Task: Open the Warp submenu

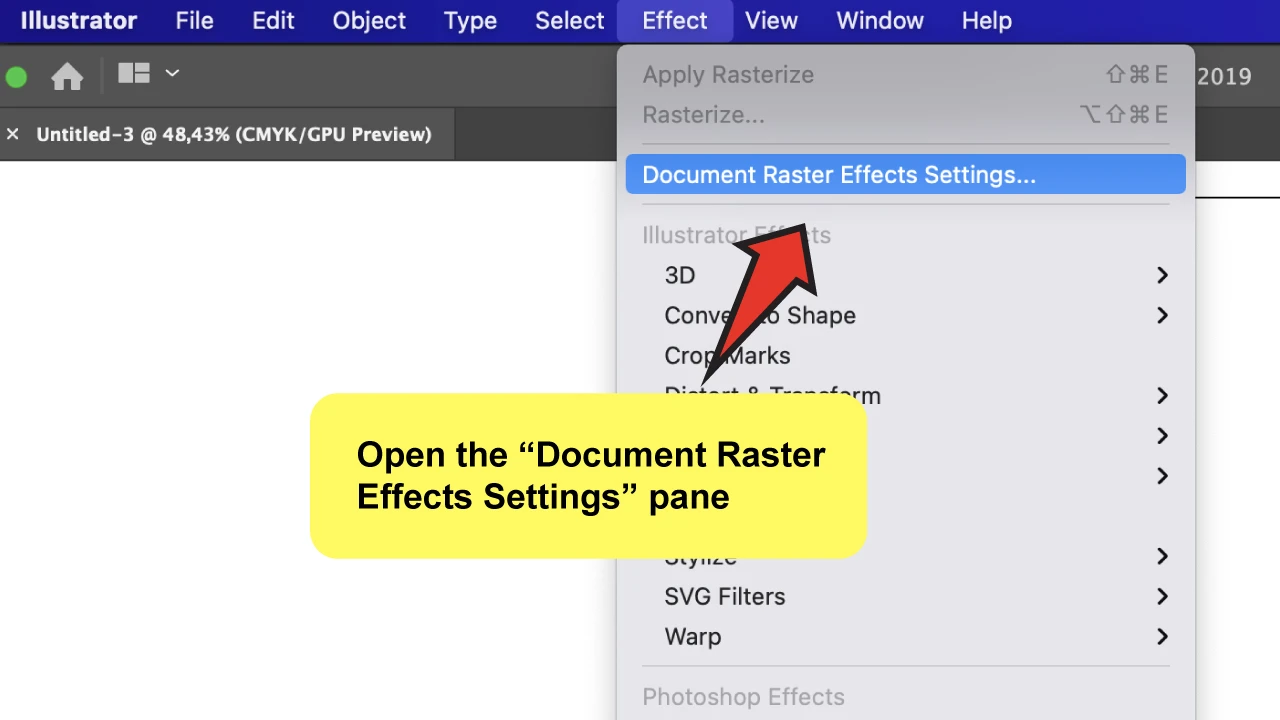Action: click(x=906, y=636)
